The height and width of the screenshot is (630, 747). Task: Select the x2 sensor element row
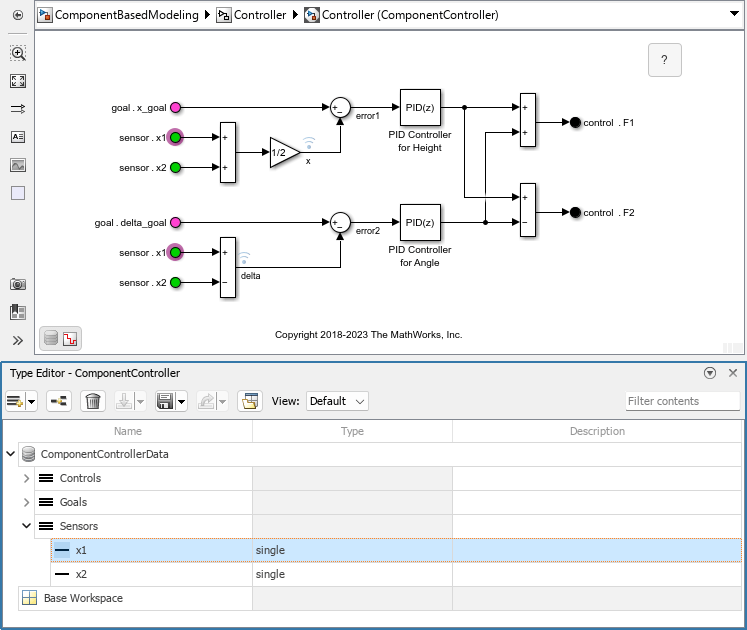(82, 574)
